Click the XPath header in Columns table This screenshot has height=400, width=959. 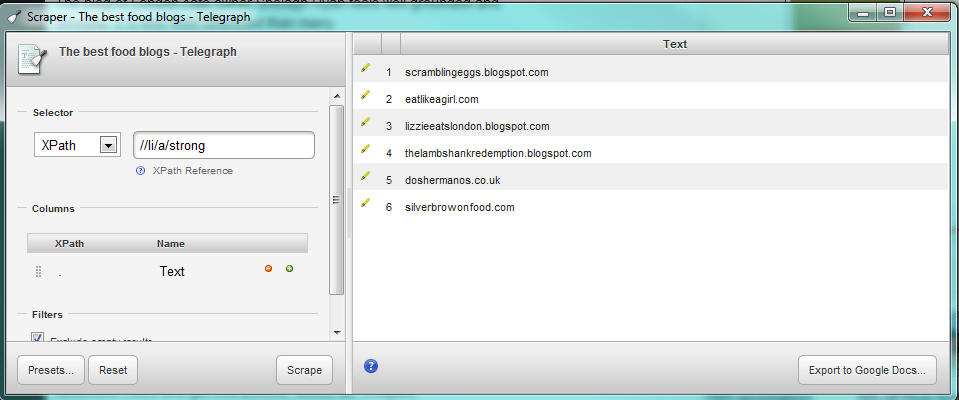pyautogui.click(x=69, y=243)
